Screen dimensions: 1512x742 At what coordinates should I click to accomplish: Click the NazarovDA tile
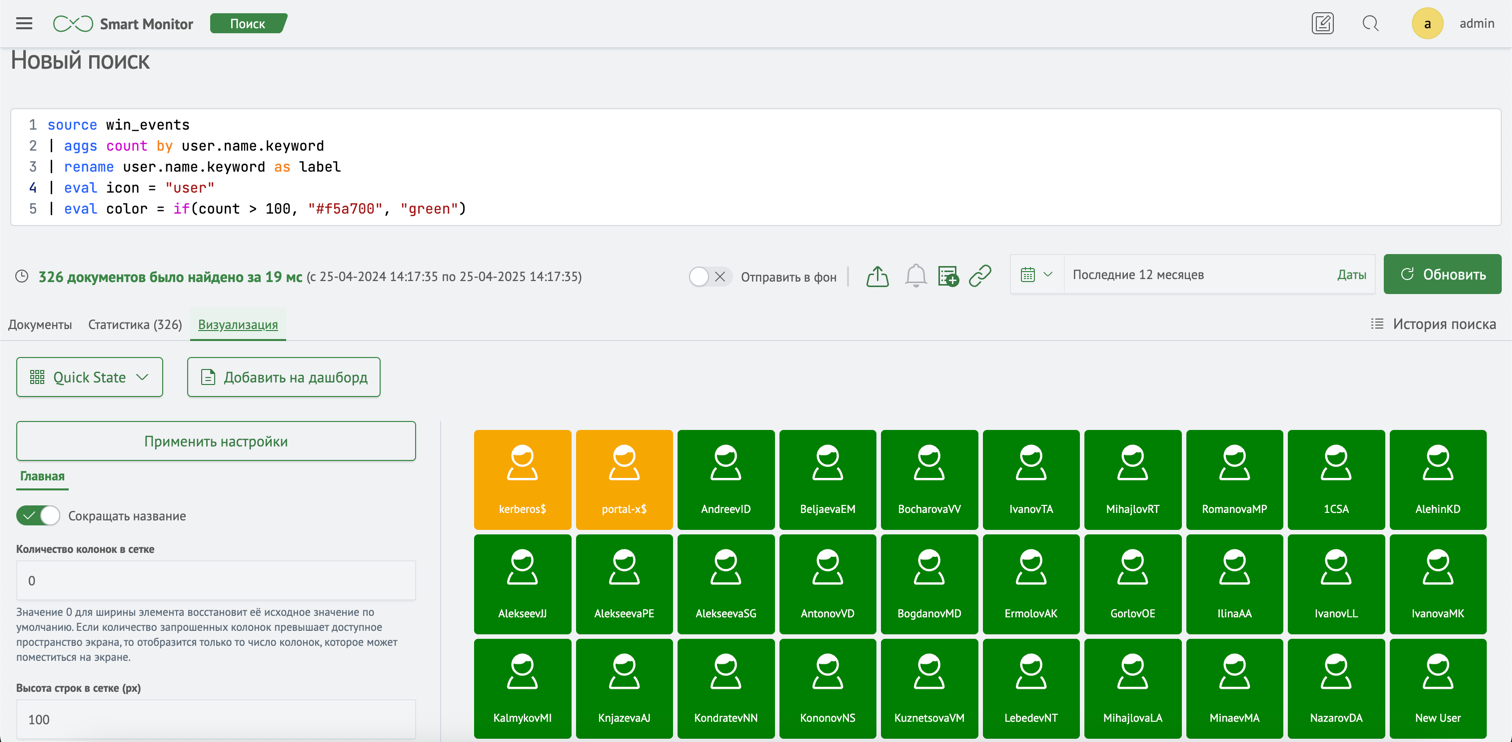point(1336,688)
